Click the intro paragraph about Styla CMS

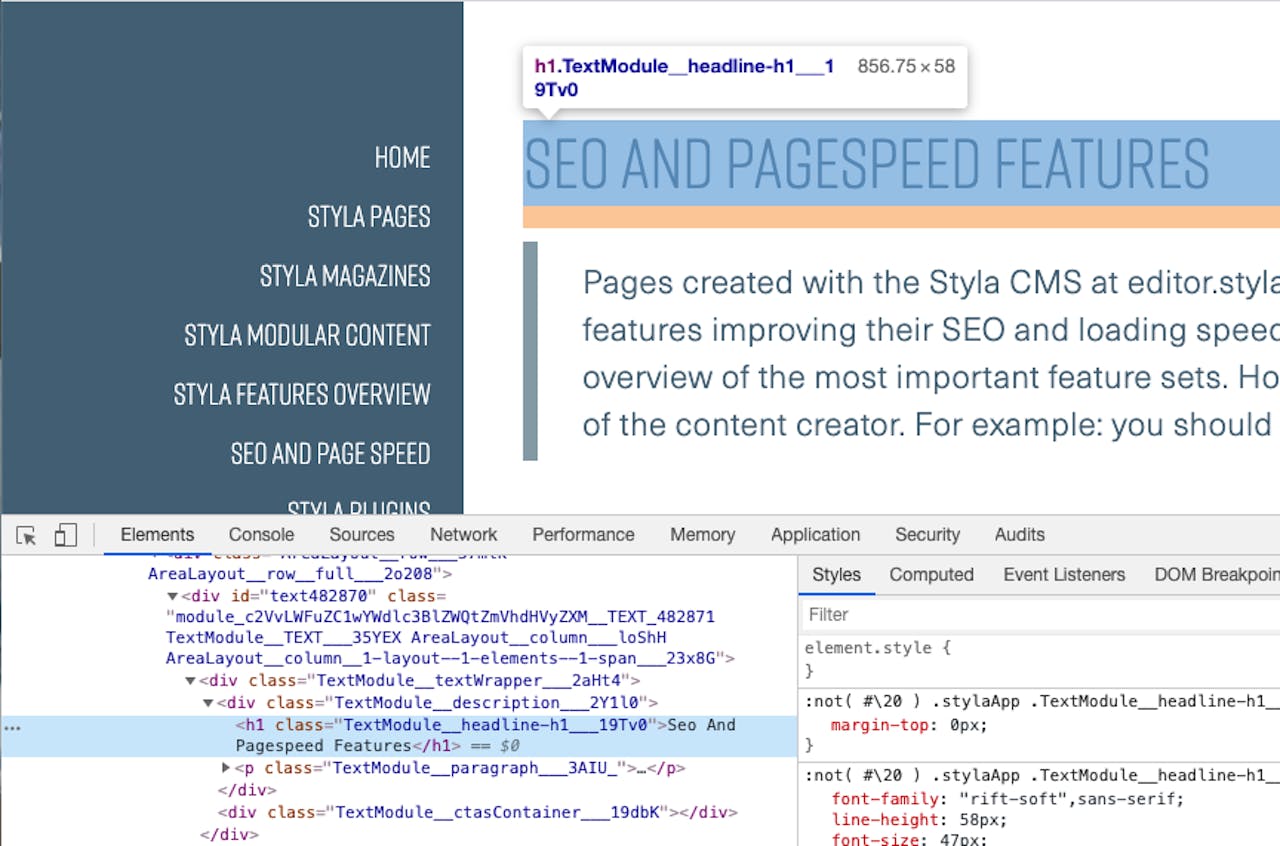pos(931,353)
